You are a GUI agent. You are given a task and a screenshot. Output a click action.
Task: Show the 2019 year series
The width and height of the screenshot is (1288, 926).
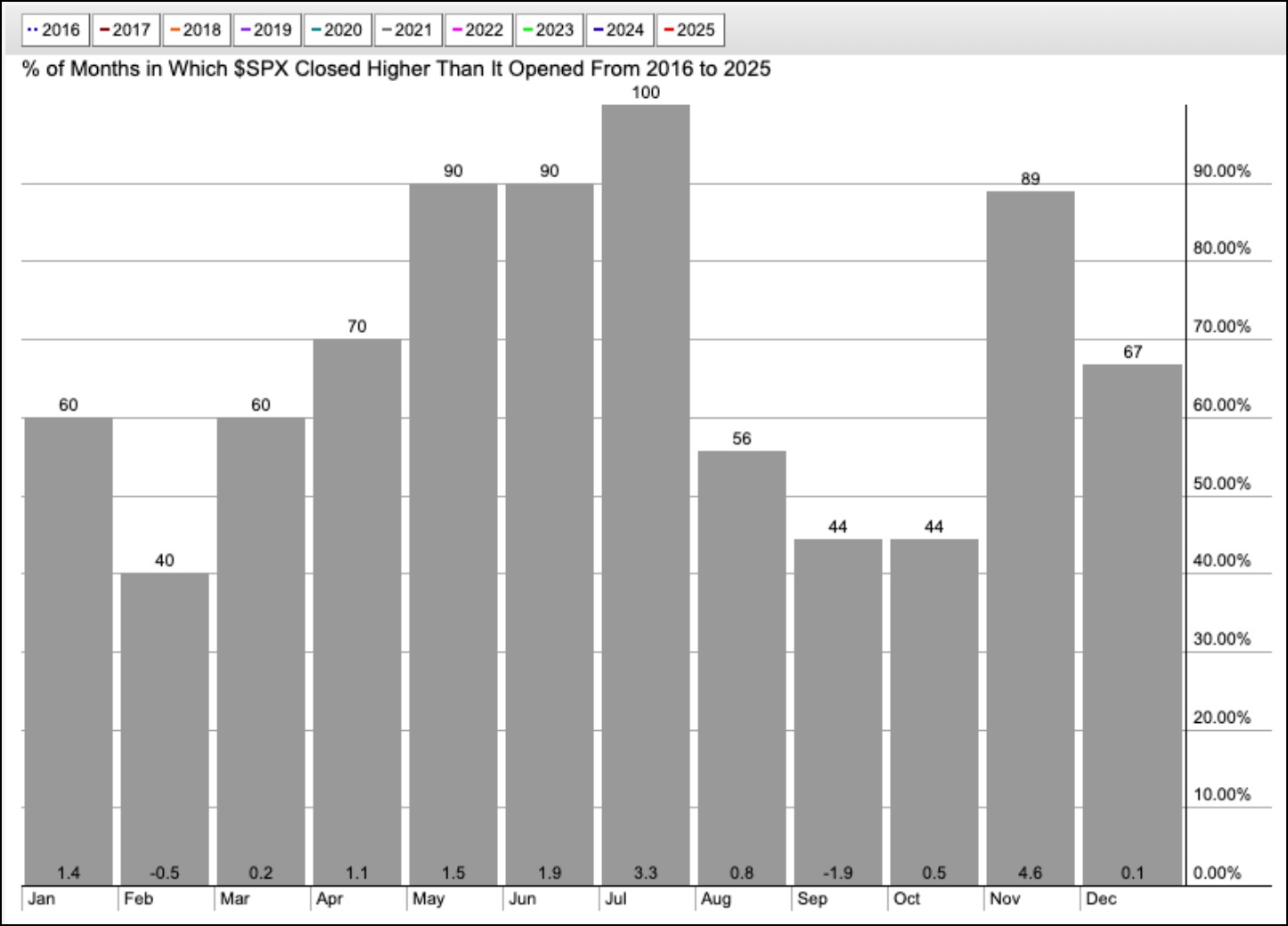coord(266,30)
